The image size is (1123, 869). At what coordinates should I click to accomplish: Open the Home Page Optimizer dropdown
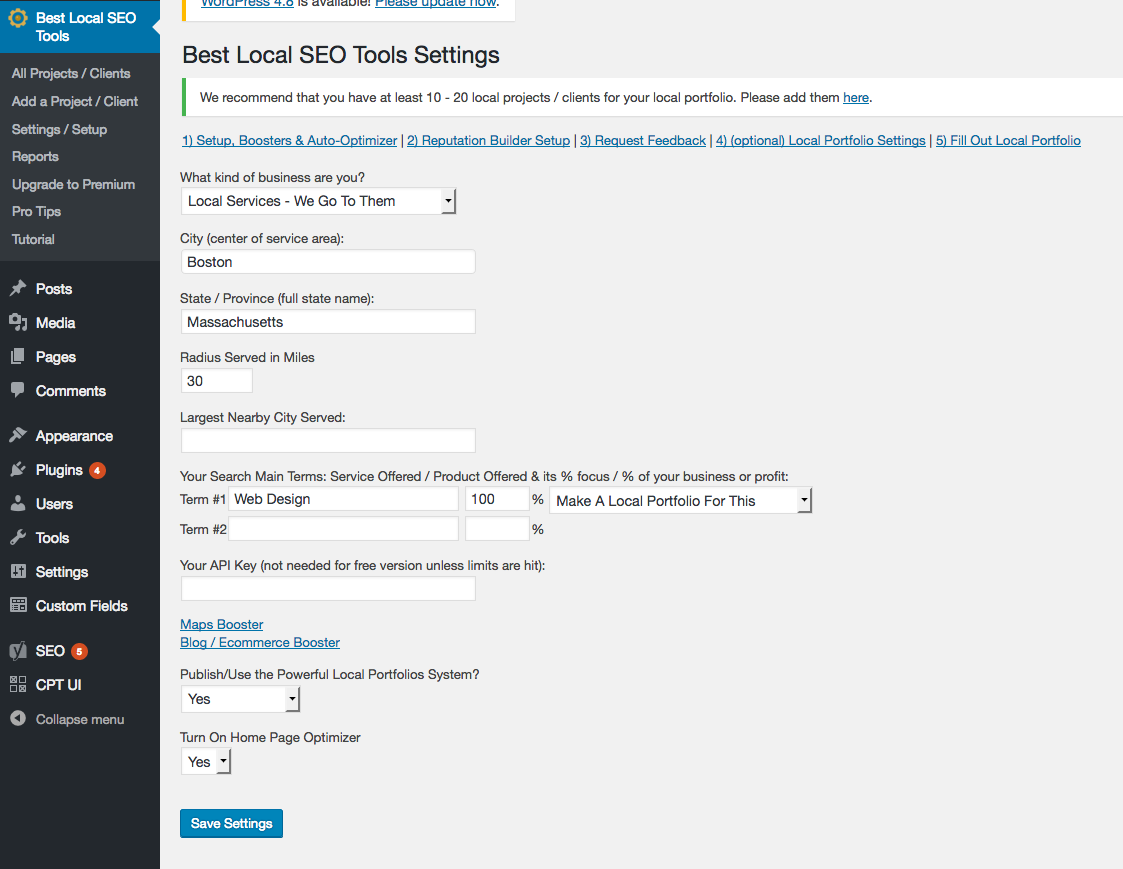point(206,762)
